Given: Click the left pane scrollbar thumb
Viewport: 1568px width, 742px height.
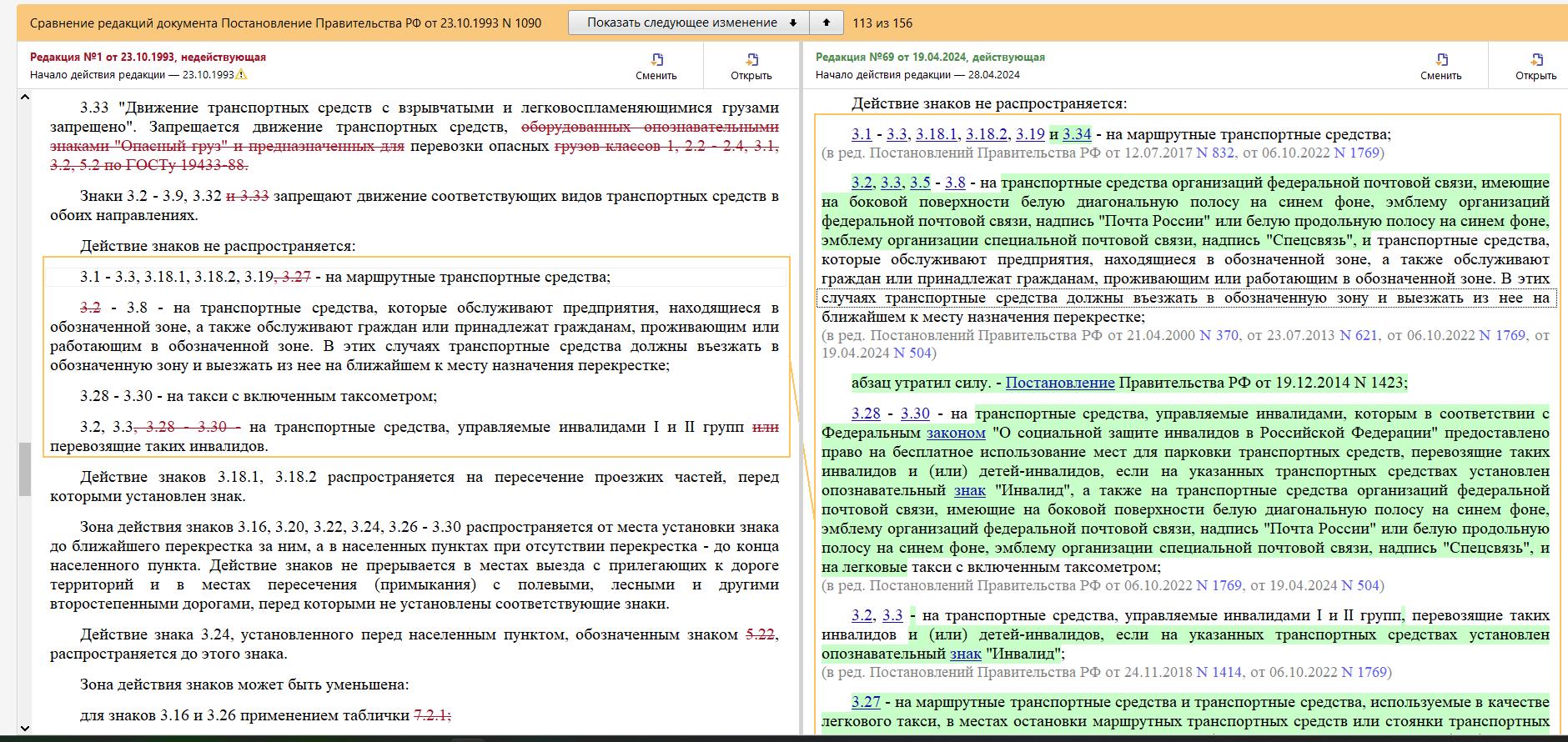Looking at the screenshot, I should (25, 469).
